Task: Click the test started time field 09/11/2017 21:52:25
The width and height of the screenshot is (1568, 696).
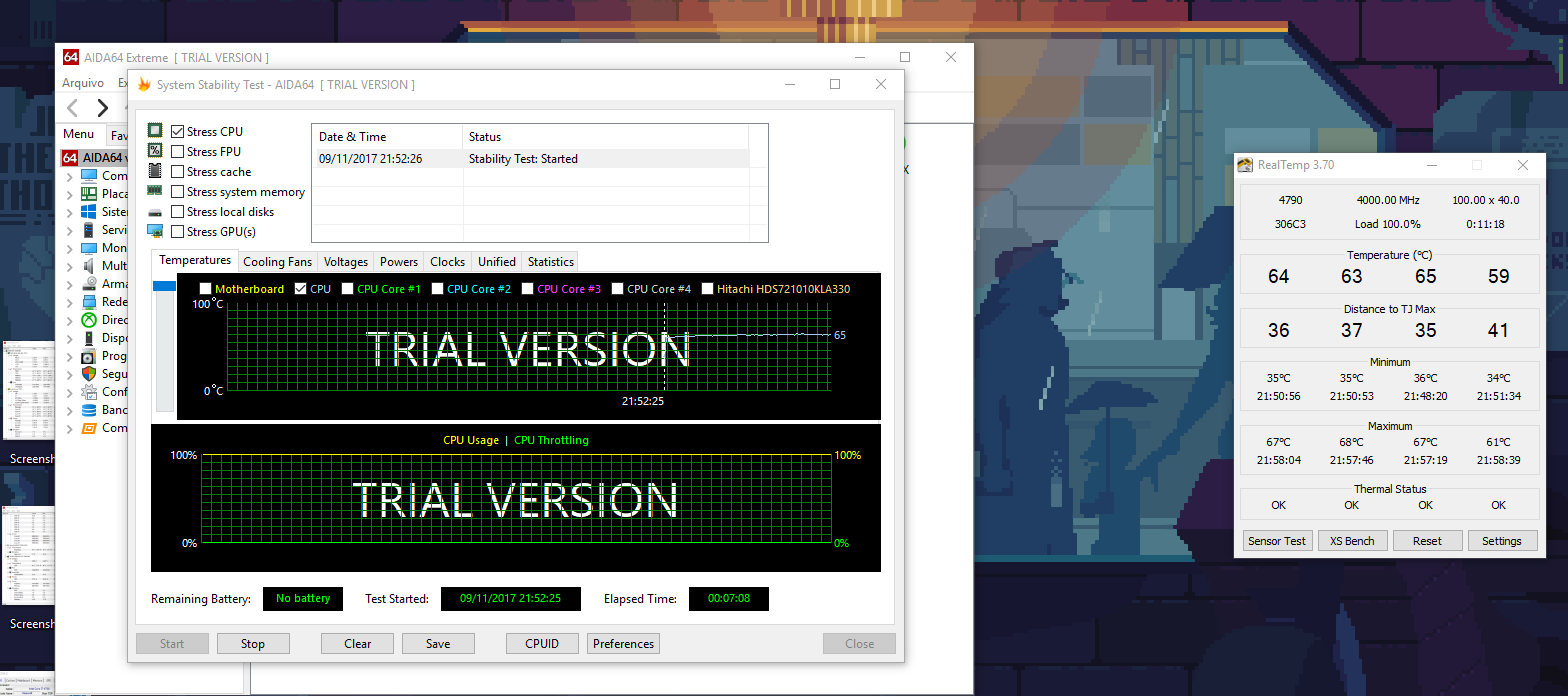Action: tap(510, 599)
